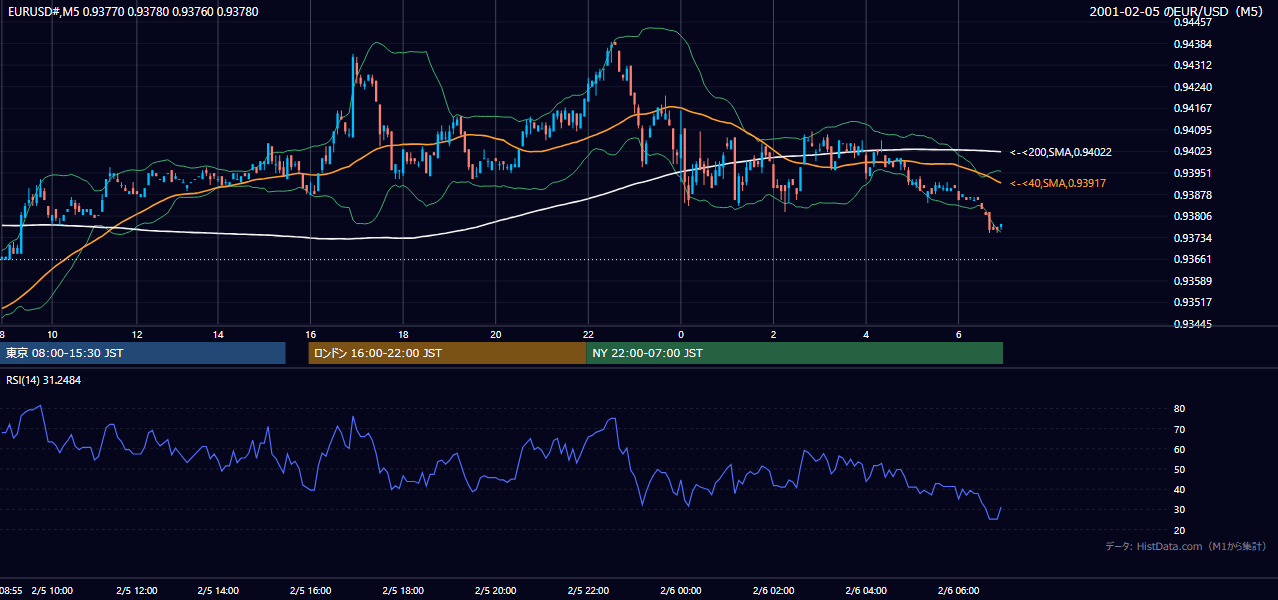Click RSI scale value 60

1180,449
